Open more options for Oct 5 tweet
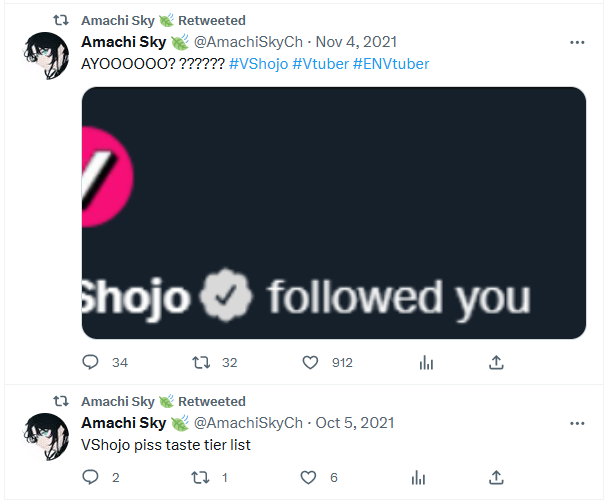 click(577, 423)
